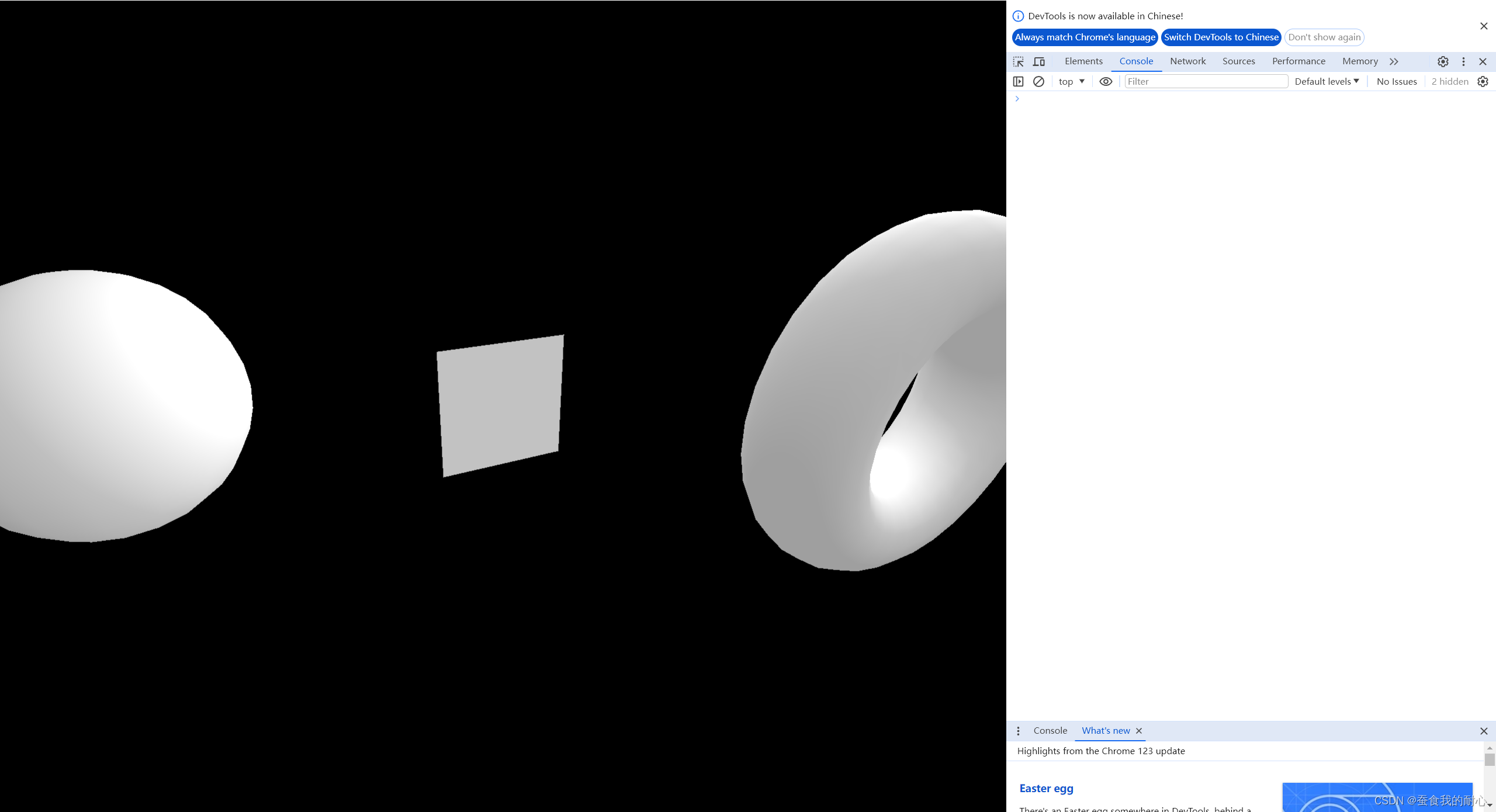This screenshot has width=1496, height=812.
Task: Create live expression with eye icon
Action: point(1106,82)
